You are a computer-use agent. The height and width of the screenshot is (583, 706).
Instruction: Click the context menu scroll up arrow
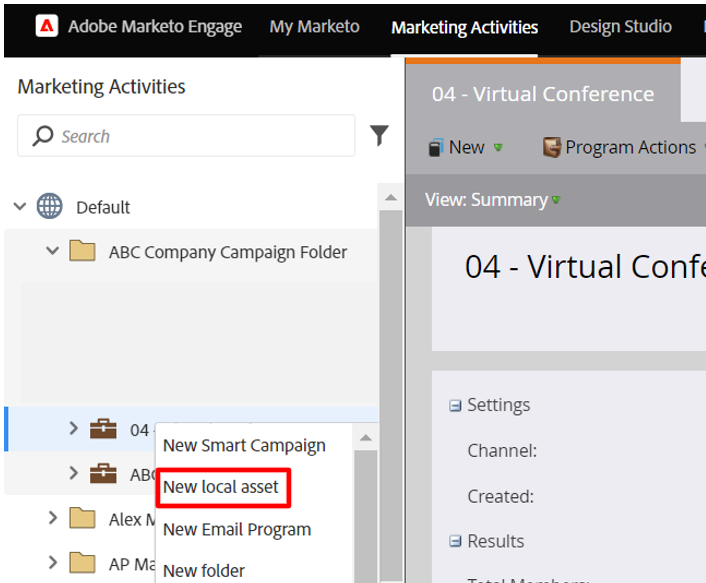tap(366, 437)
